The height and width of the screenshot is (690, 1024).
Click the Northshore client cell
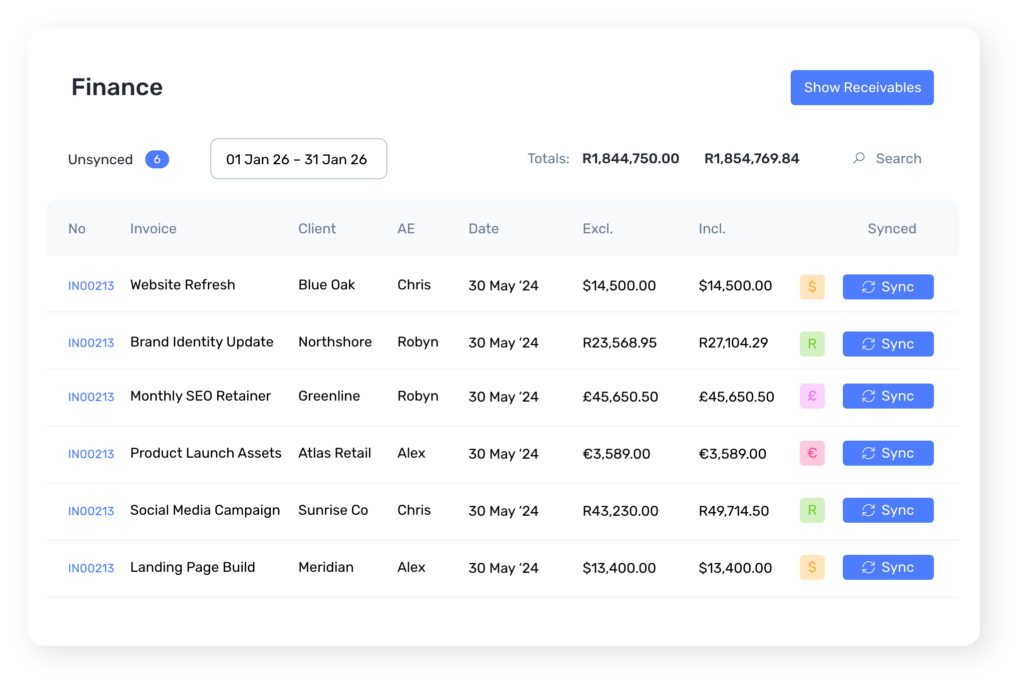point(335,342)
